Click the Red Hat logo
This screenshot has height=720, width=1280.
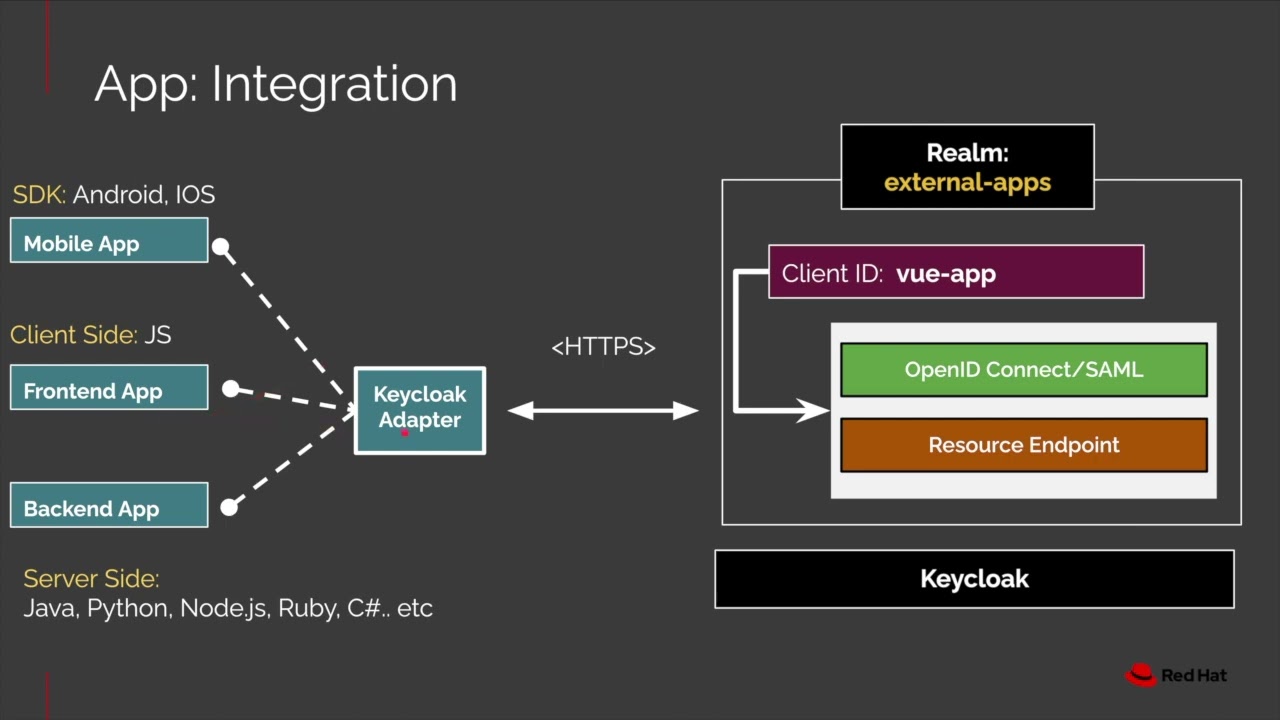tap(1176, 675)
